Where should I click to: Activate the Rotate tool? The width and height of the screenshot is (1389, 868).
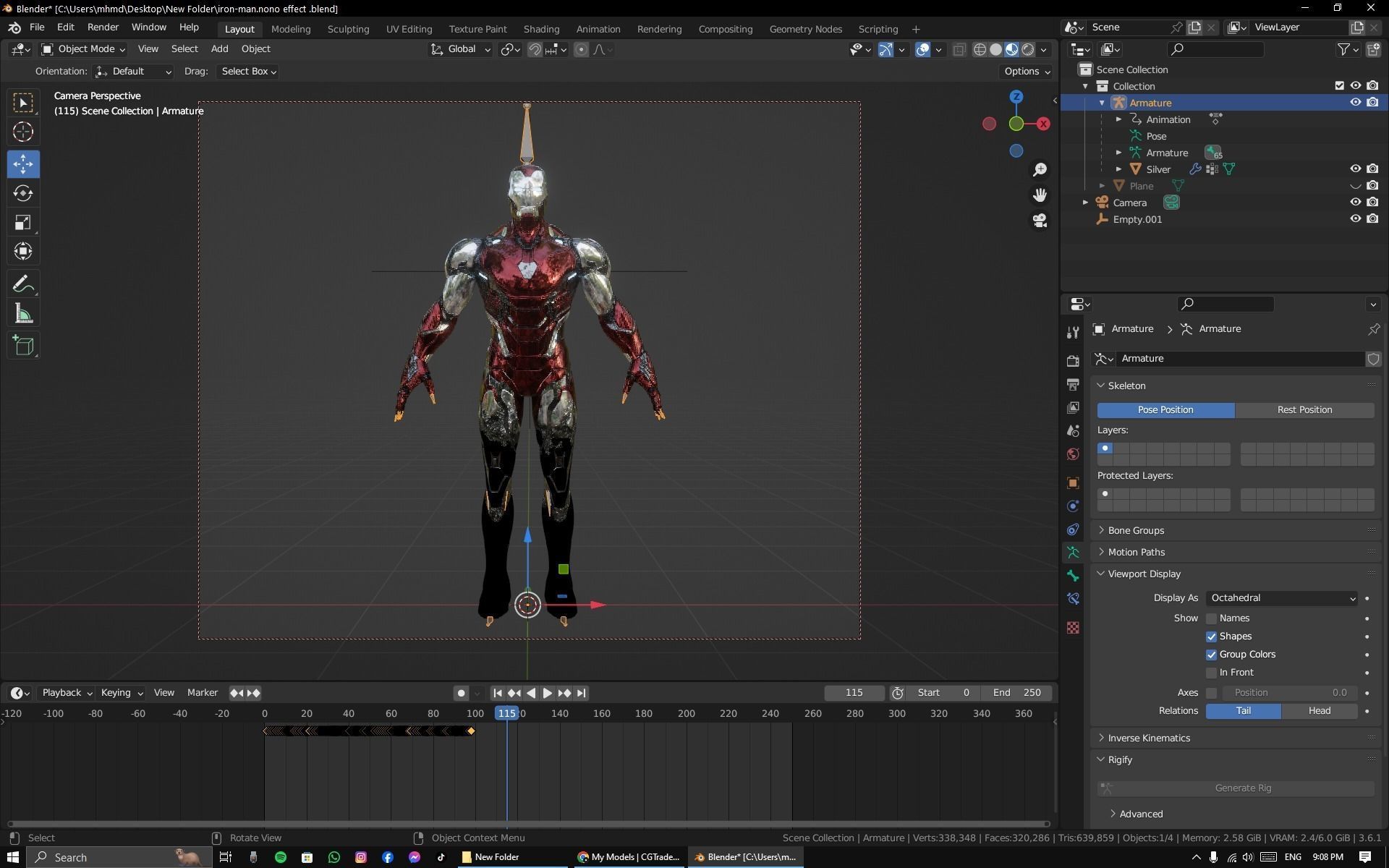point(23,193)
